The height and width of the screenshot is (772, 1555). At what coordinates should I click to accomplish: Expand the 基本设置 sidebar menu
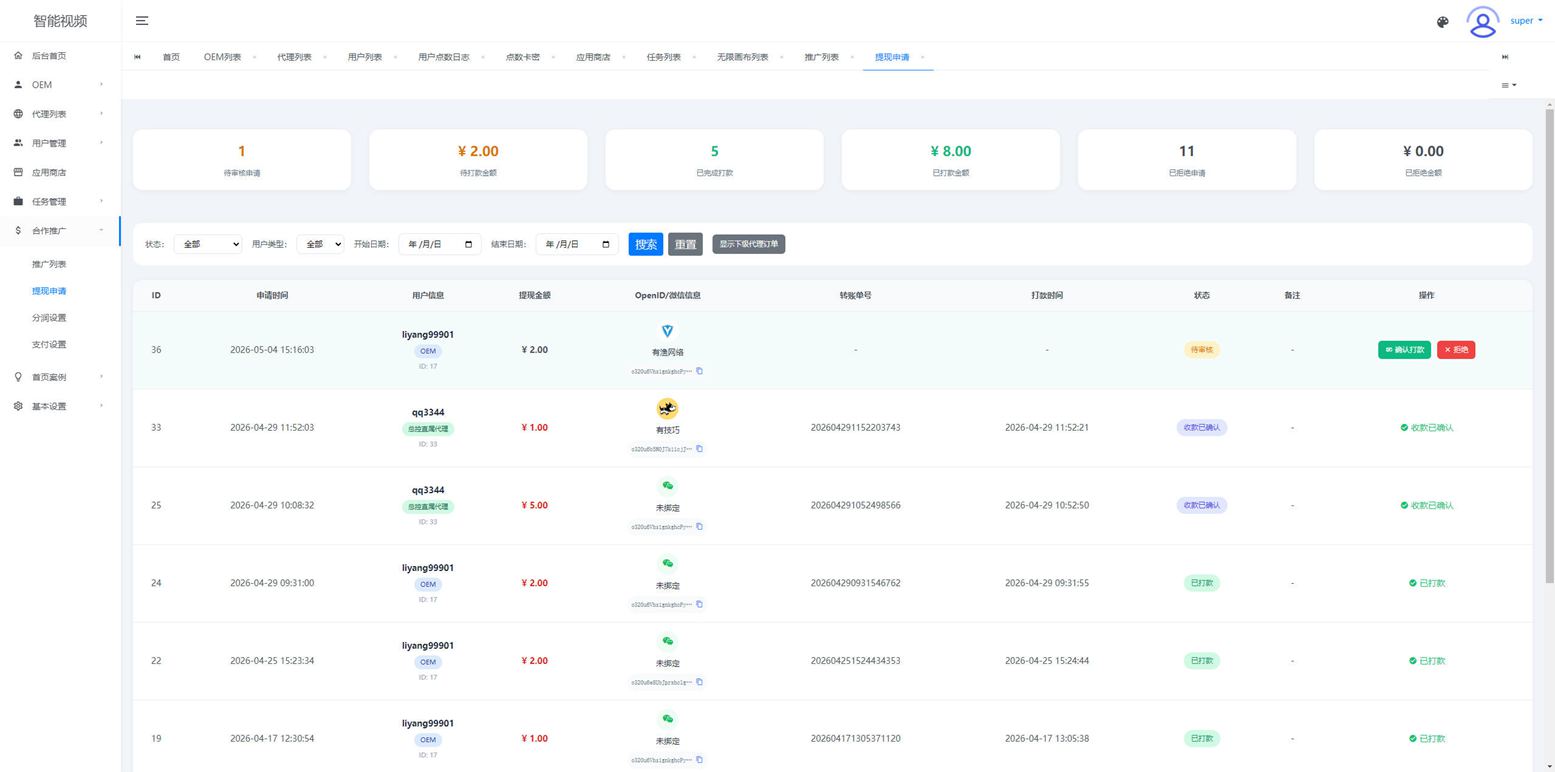coord(102,406)
